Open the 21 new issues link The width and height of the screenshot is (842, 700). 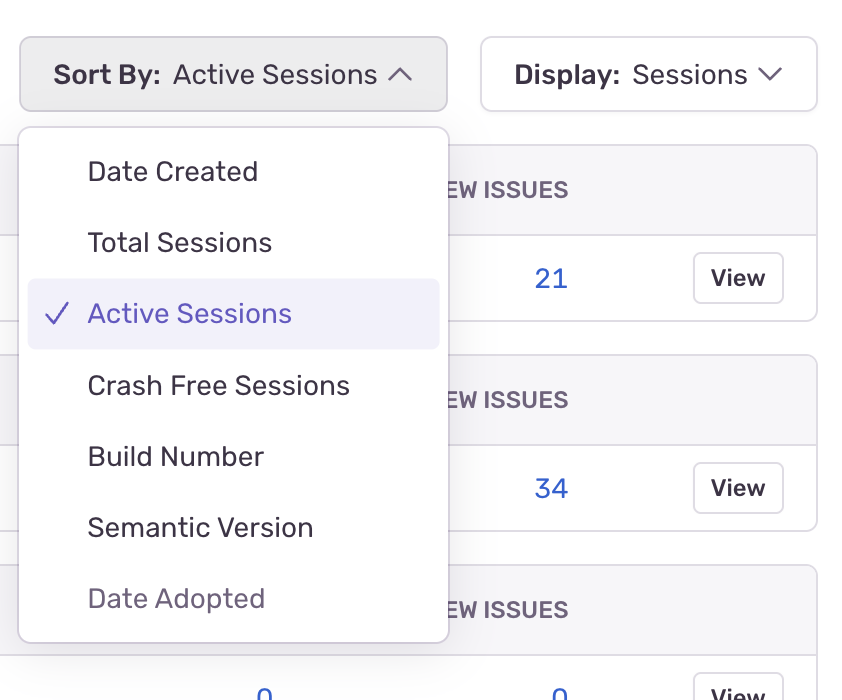pyautogui.click(x=551, y=278)
